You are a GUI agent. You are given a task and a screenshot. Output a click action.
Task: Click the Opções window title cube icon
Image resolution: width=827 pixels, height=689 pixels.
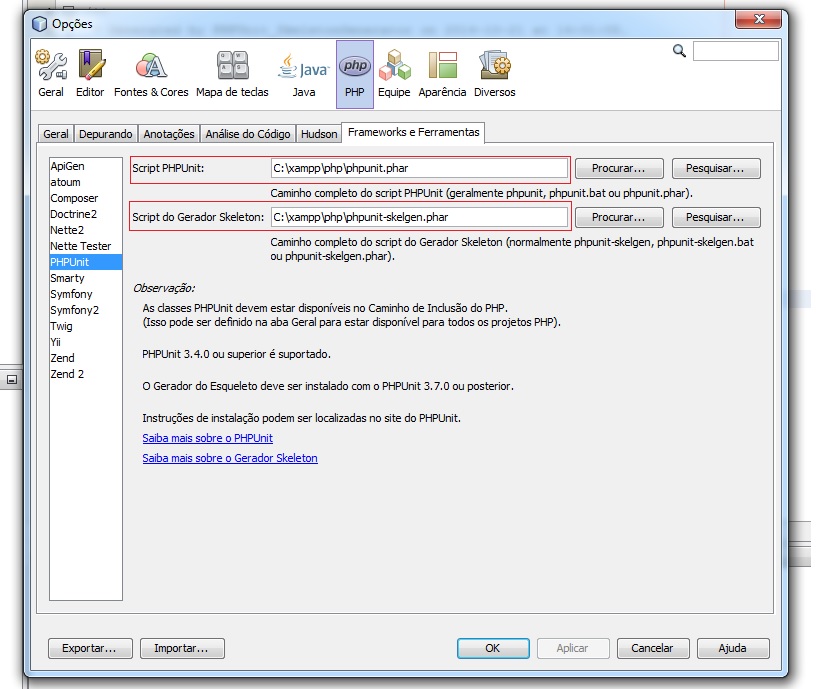40,24
